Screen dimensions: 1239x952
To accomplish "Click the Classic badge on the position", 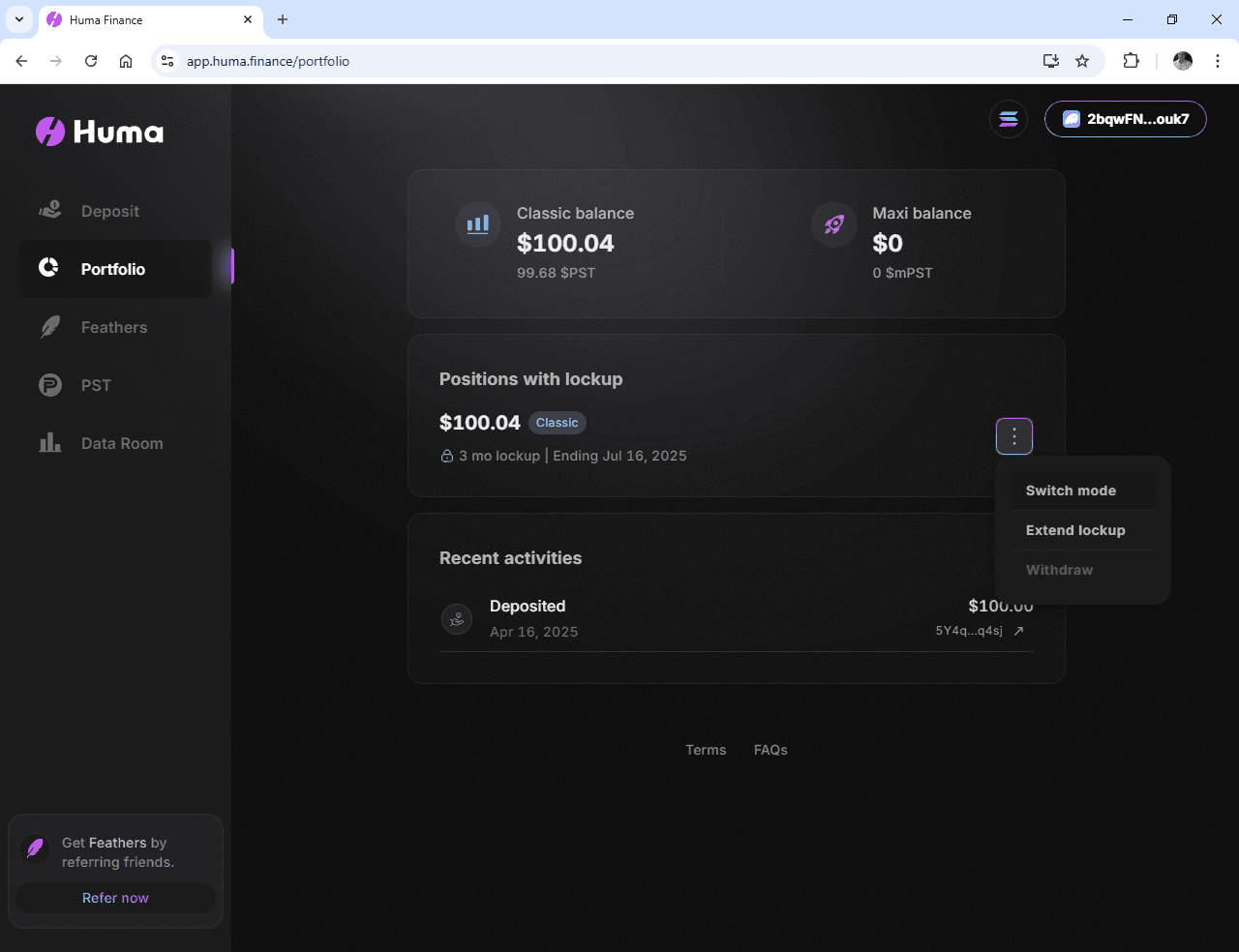I will click(x=558, y=423).
